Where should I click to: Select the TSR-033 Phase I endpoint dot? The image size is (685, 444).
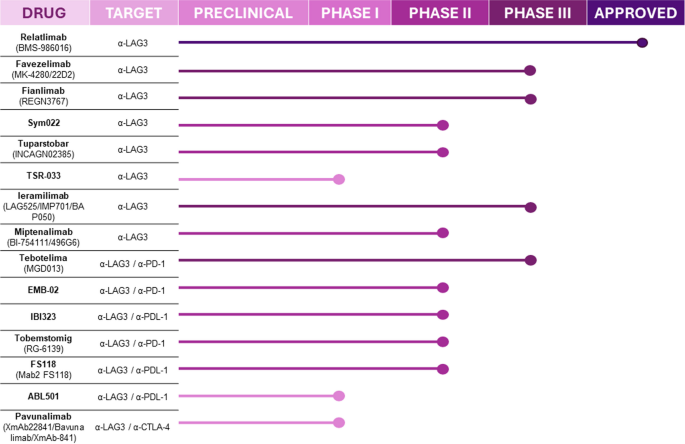[339, 179]
